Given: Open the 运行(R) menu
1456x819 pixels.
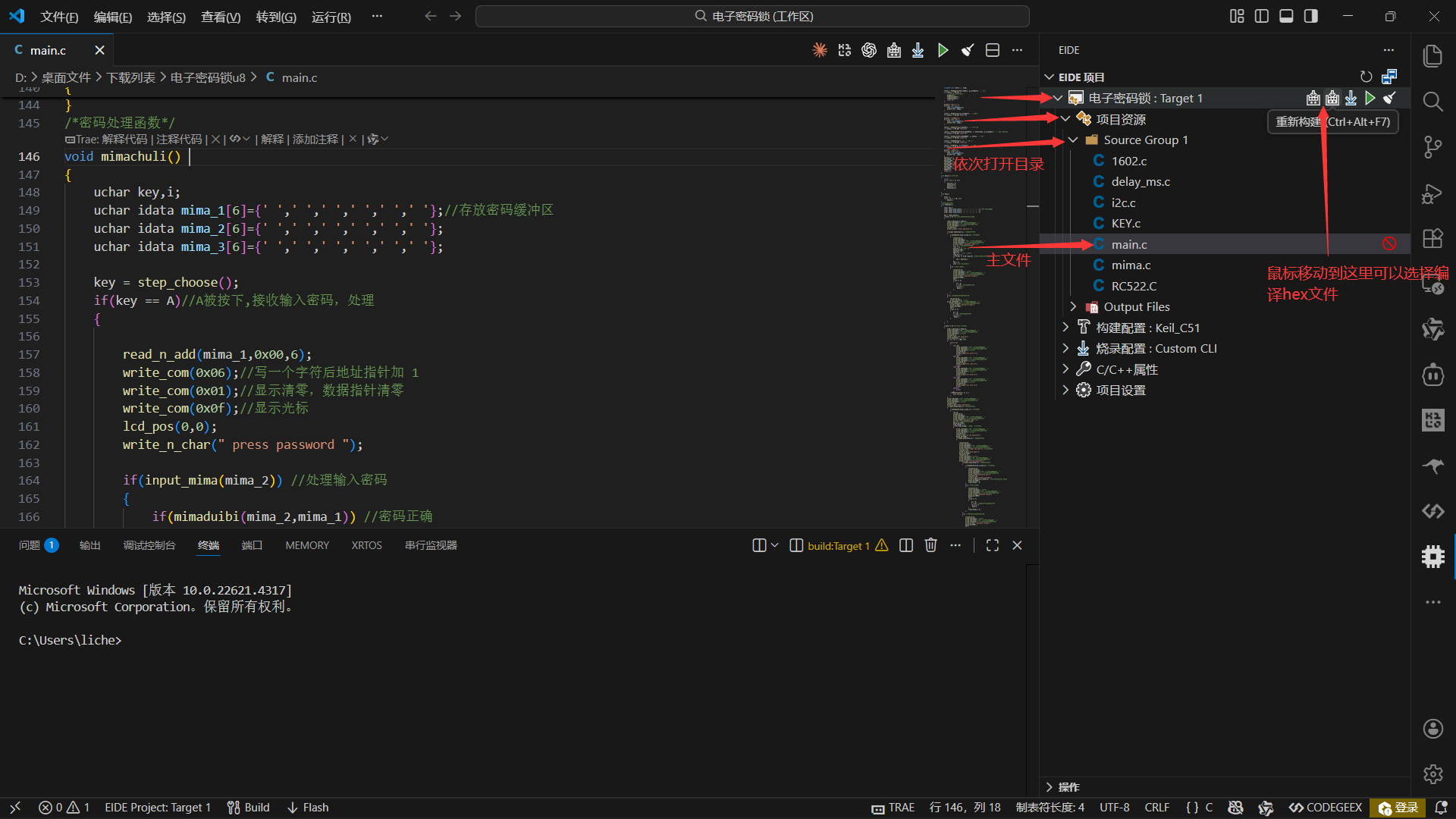Looking at the screenshot, I should [x=331, y=17].
